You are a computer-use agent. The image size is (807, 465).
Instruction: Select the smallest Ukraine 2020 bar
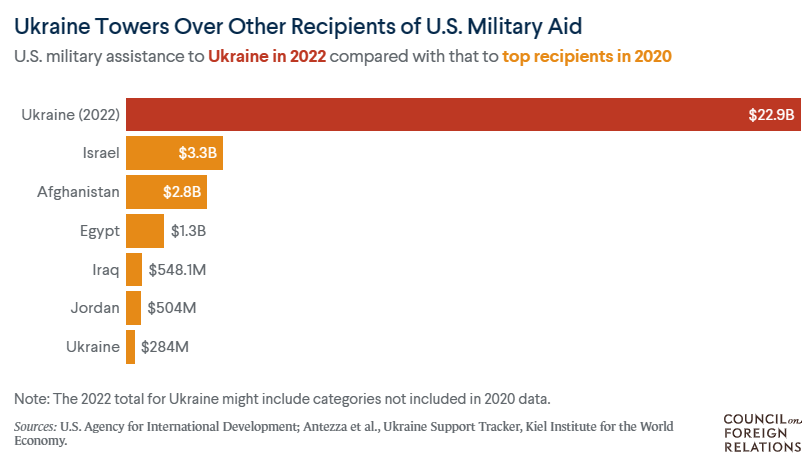tap(130, 347)
